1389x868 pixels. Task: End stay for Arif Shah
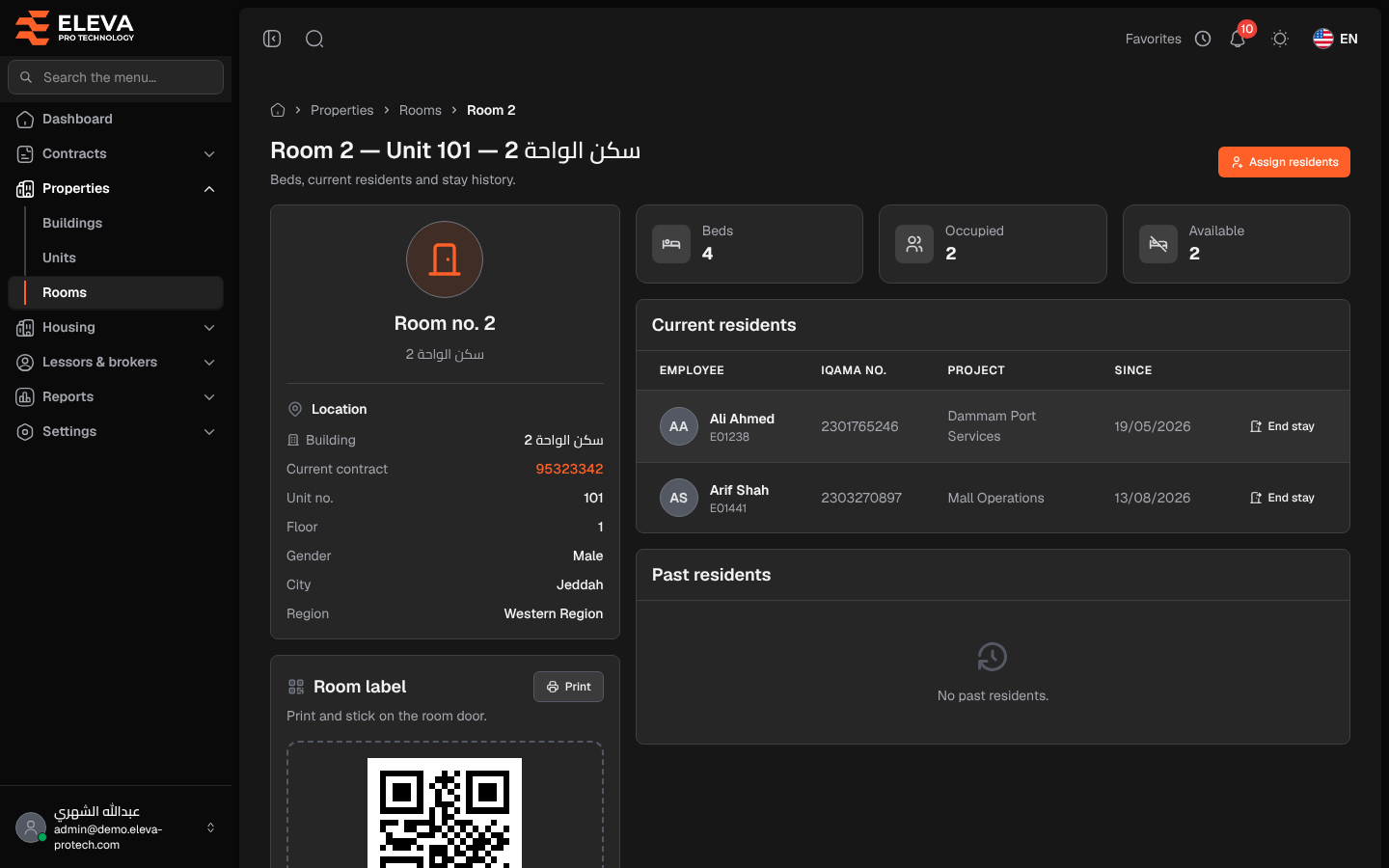(1282, 498)
